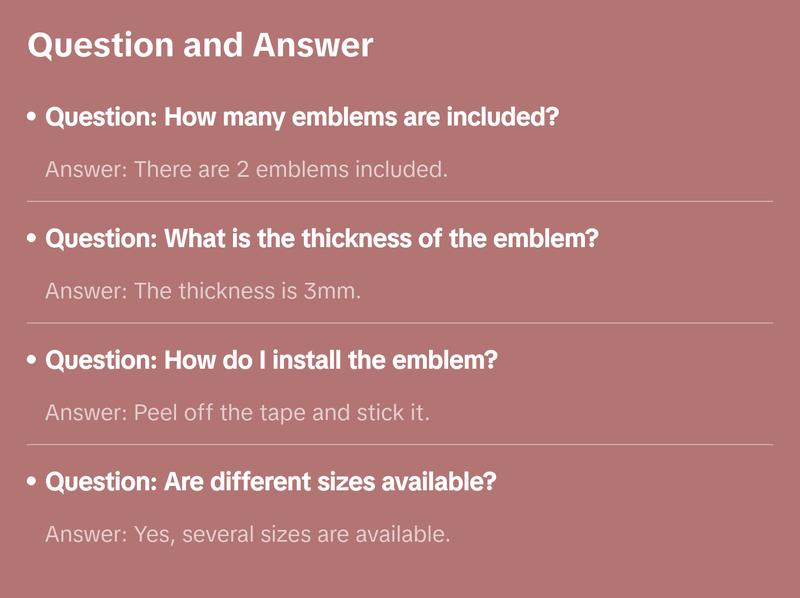Click the answer 'There are 2 emblems included.'
Screen dimensions: 800x598
[x=246, y=169]
